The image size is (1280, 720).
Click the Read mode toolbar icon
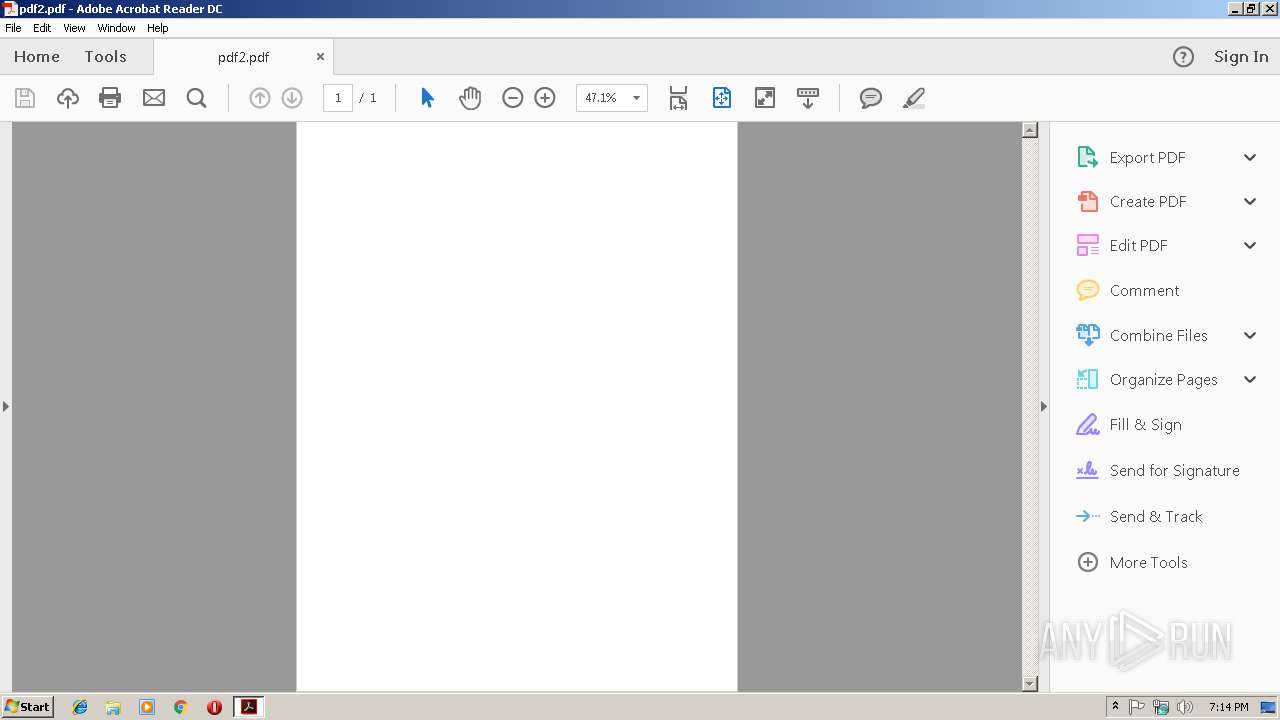coord(808,98)
